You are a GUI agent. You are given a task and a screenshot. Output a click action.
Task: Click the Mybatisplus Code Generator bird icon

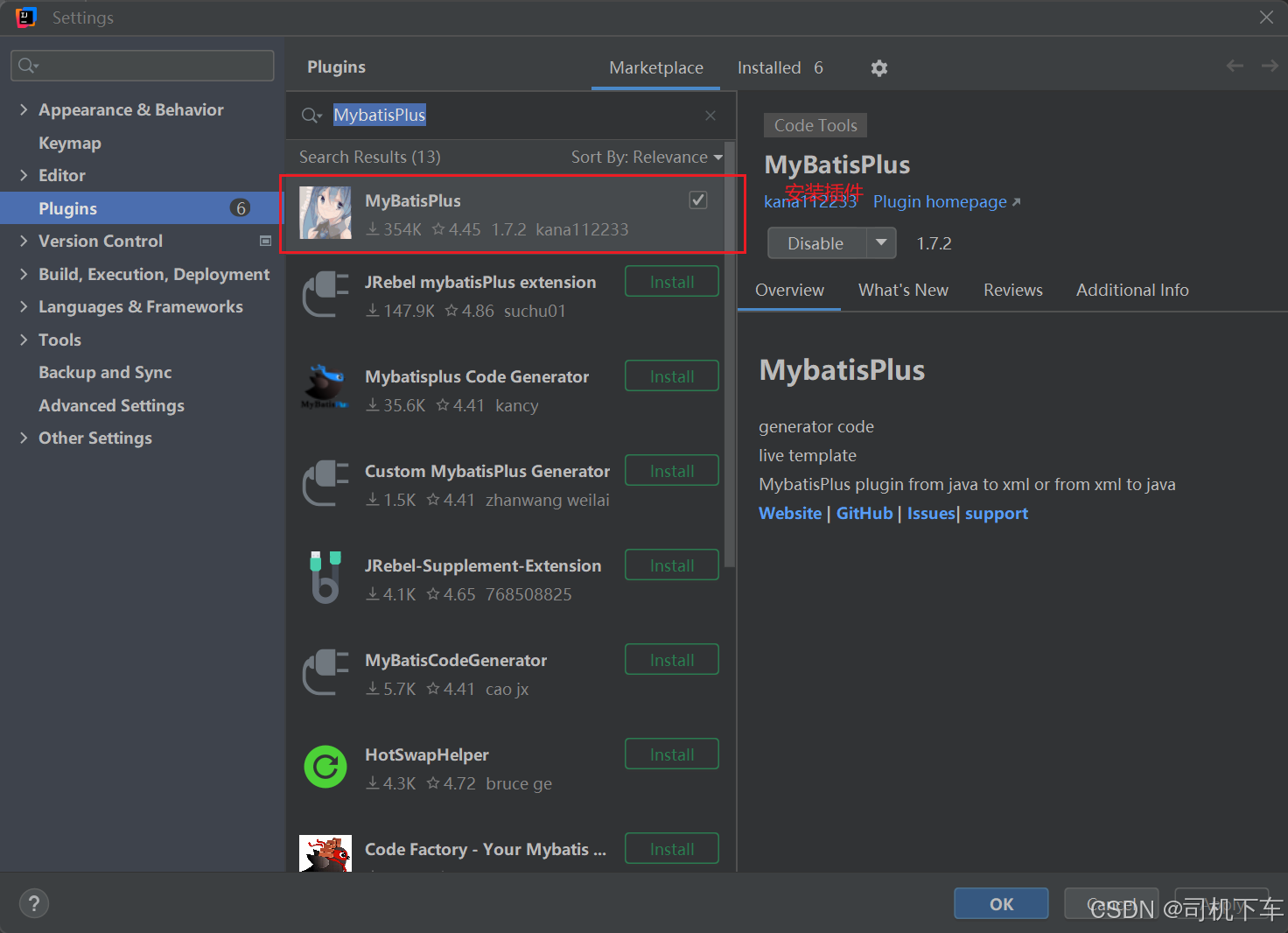click(x=325, y=388)
